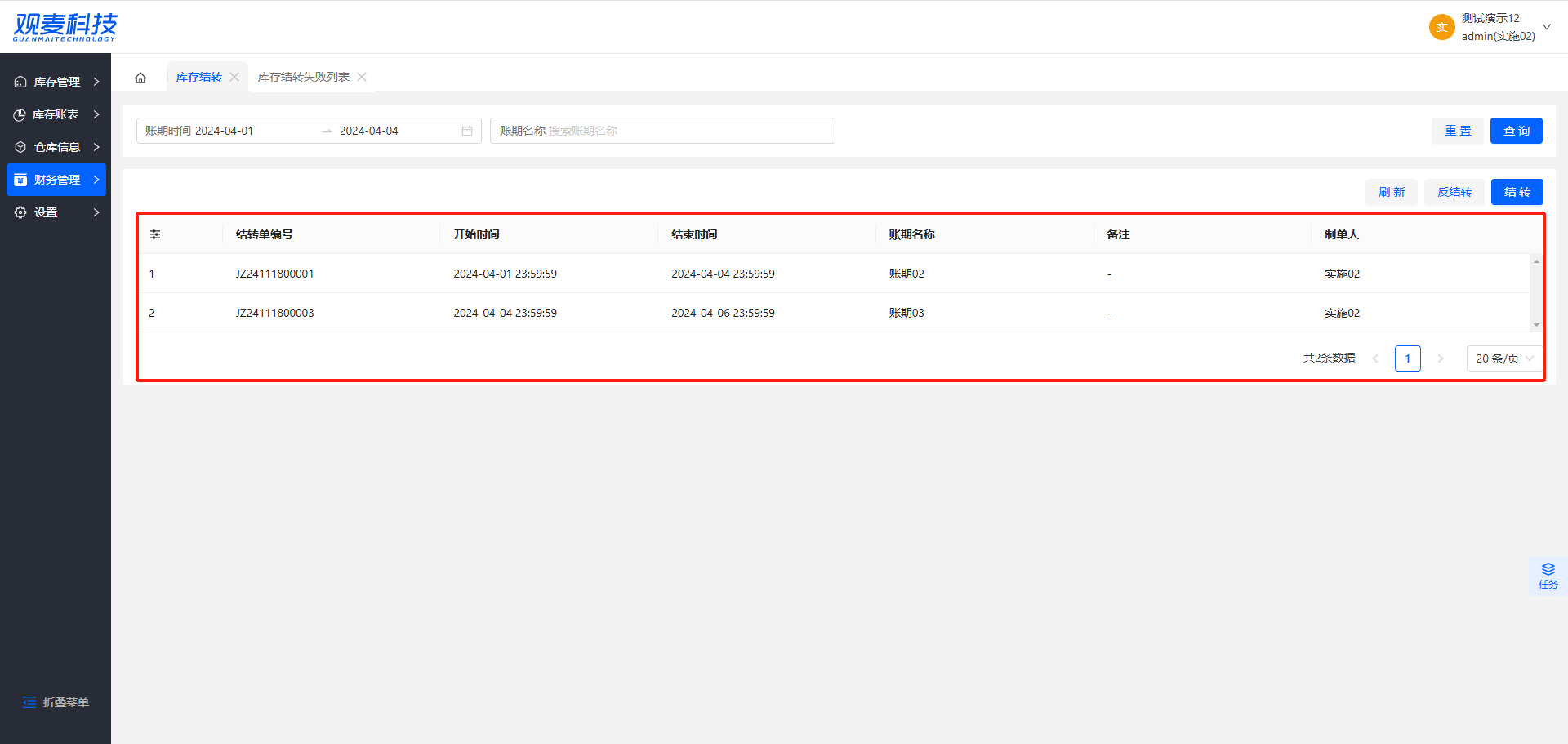
Task: Click the 查询 search button
Action: [x=1517, y=131]
